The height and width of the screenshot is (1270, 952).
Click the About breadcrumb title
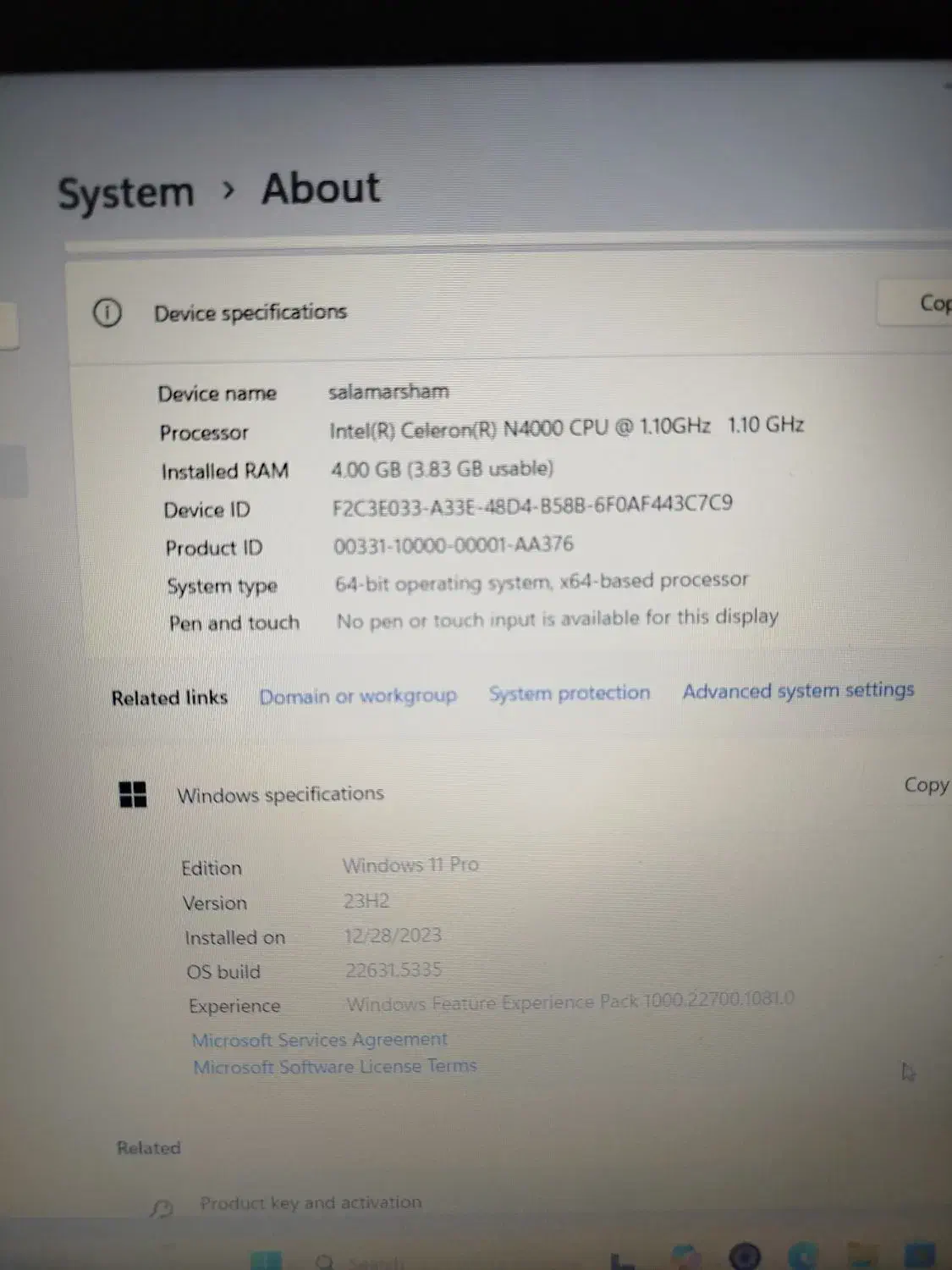(321, 188)
